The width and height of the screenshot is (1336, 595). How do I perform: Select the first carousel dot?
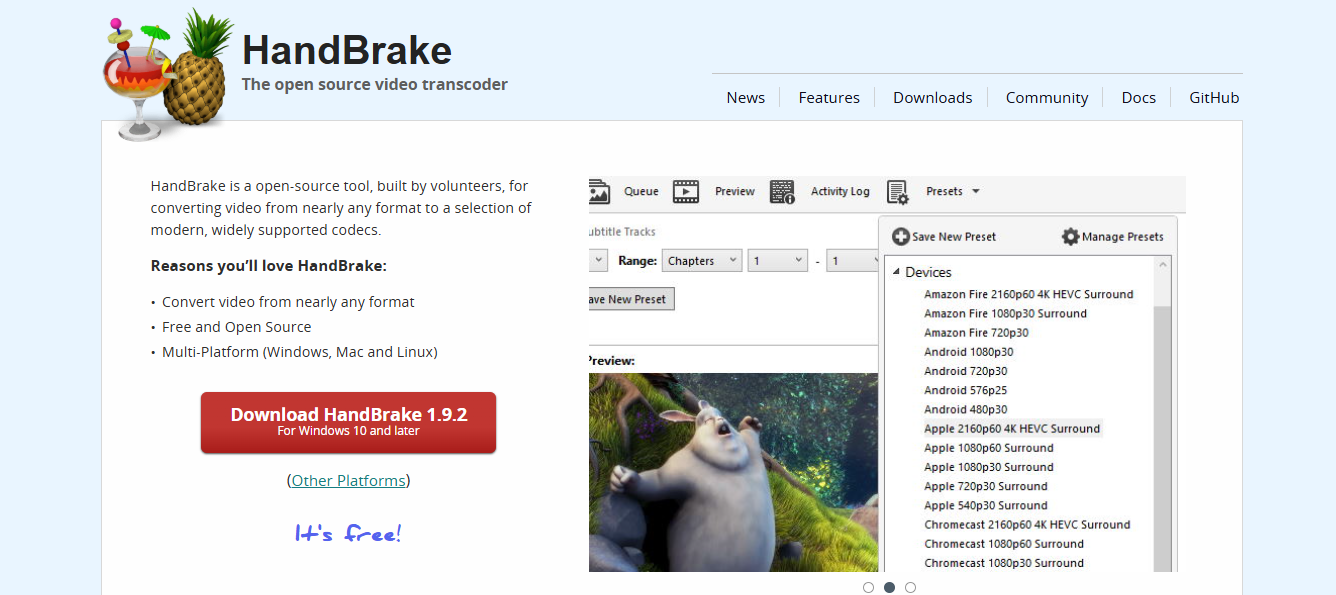click(x=868, y=587)
